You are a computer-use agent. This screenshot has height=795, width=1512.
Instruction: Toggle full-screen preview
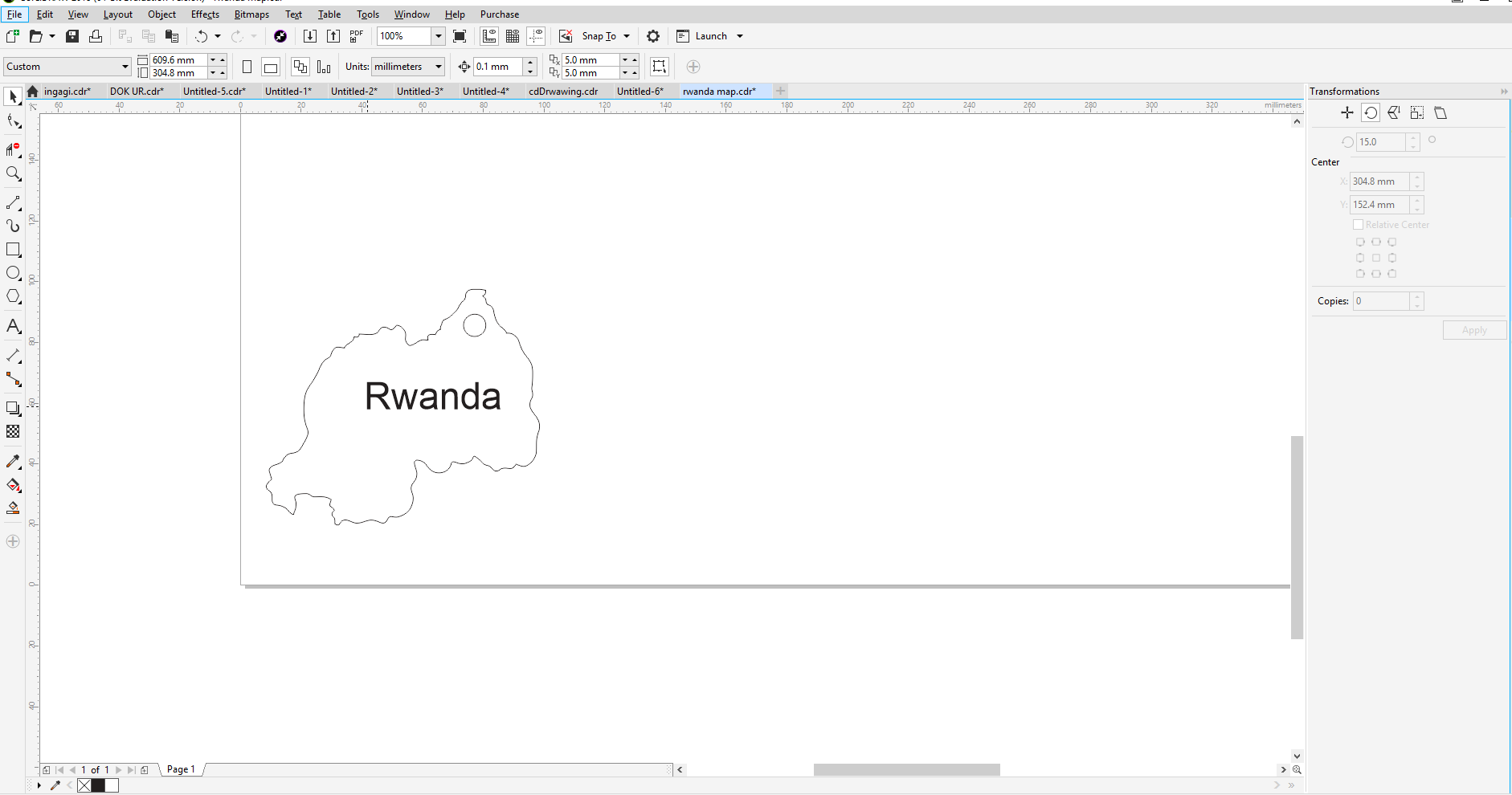click(x=460, y=36)
